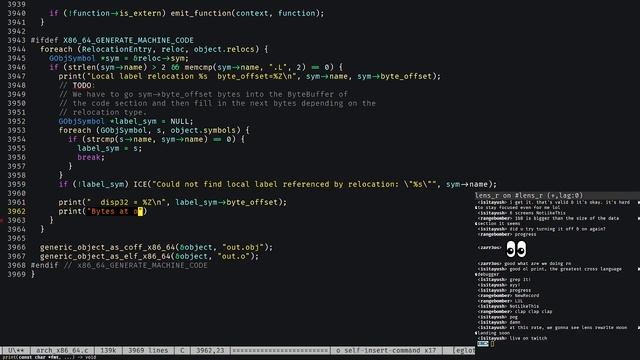The width and height of the screenshot is (640, 360).
Task: Click the chat message 'damn'
Action: (515, 322)
